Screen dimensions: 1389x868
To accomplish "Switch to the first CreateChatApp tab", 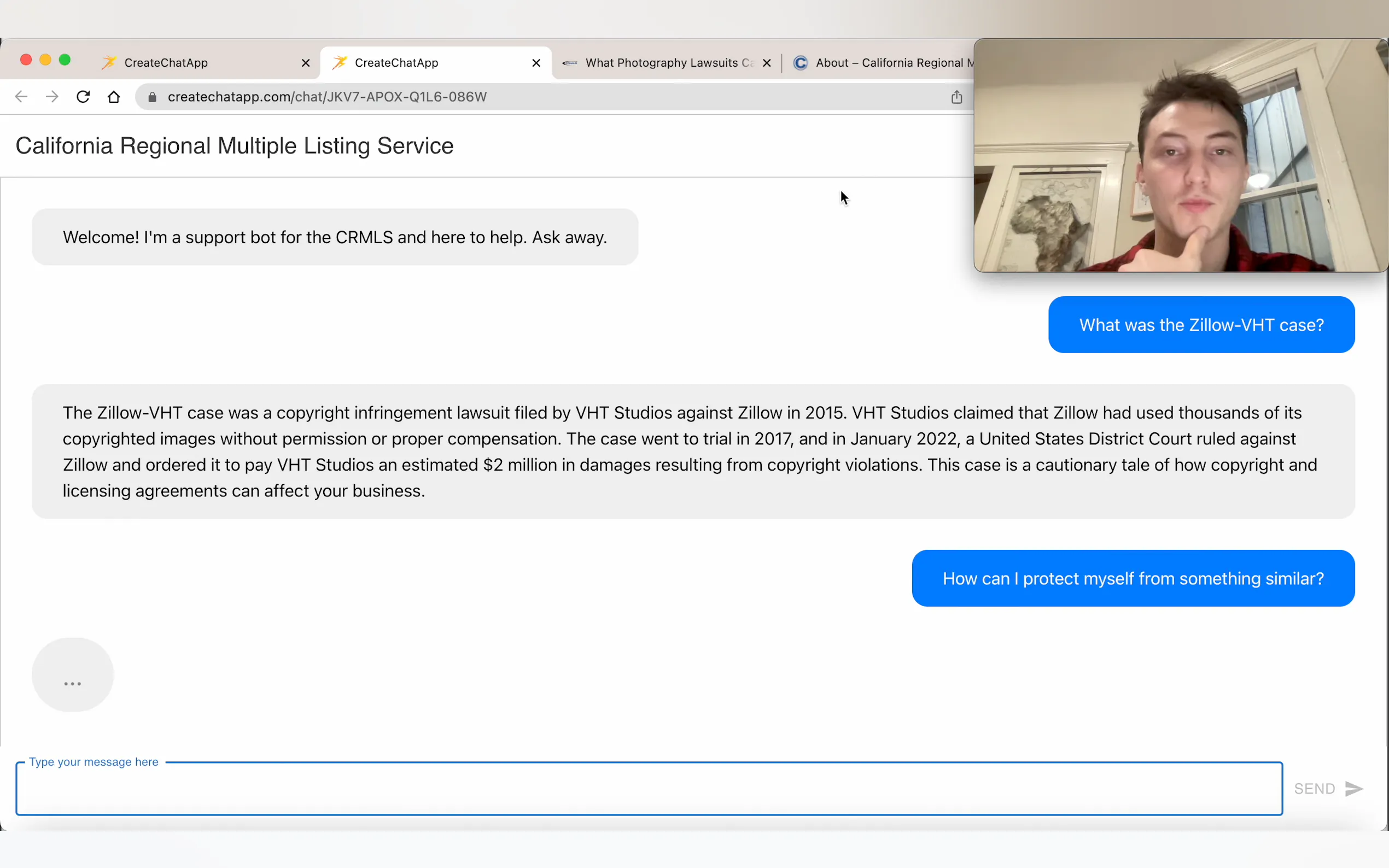I will [x=167, y=62].
